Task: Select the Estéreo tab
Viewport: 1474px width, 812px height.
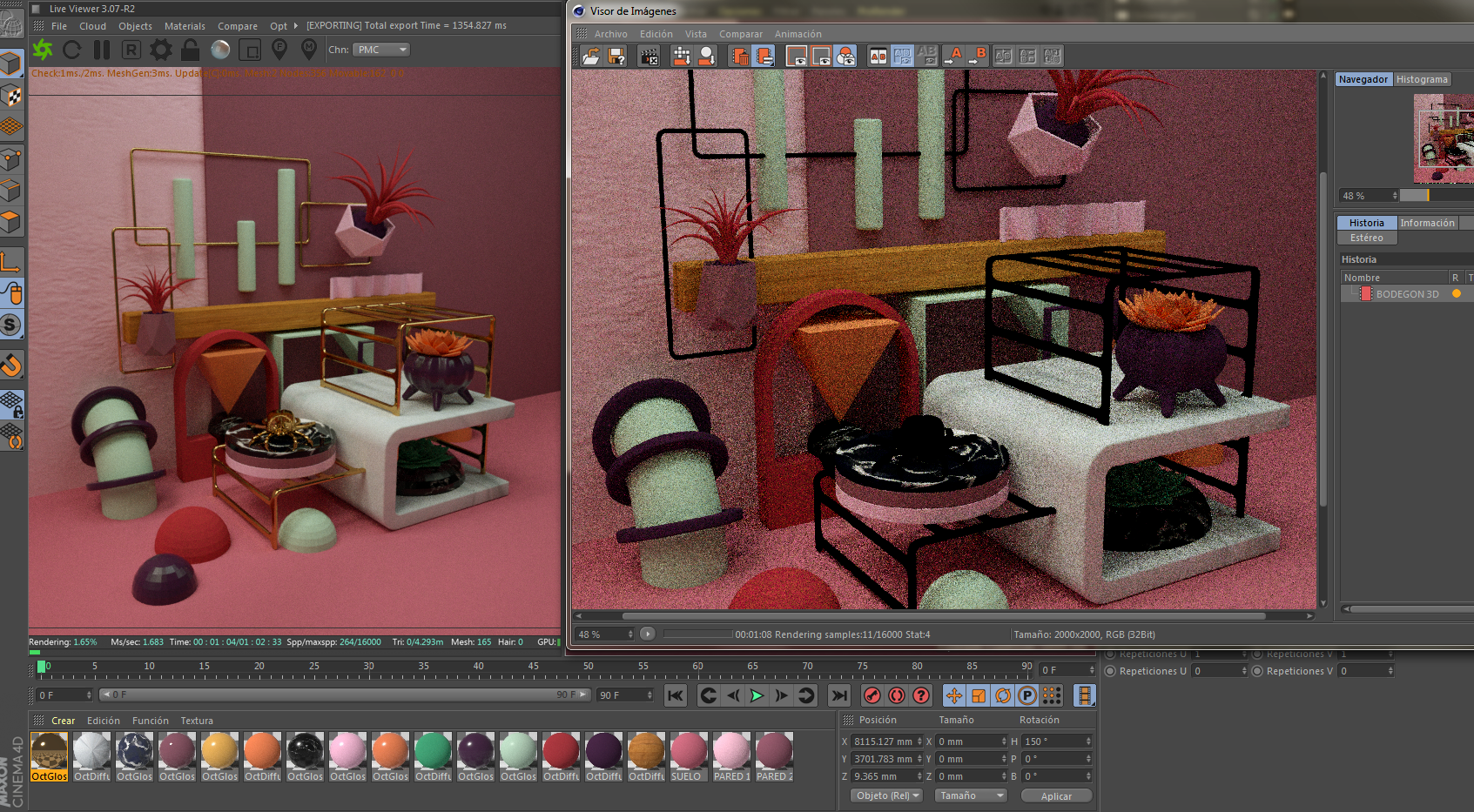Action: point(1367,238)
